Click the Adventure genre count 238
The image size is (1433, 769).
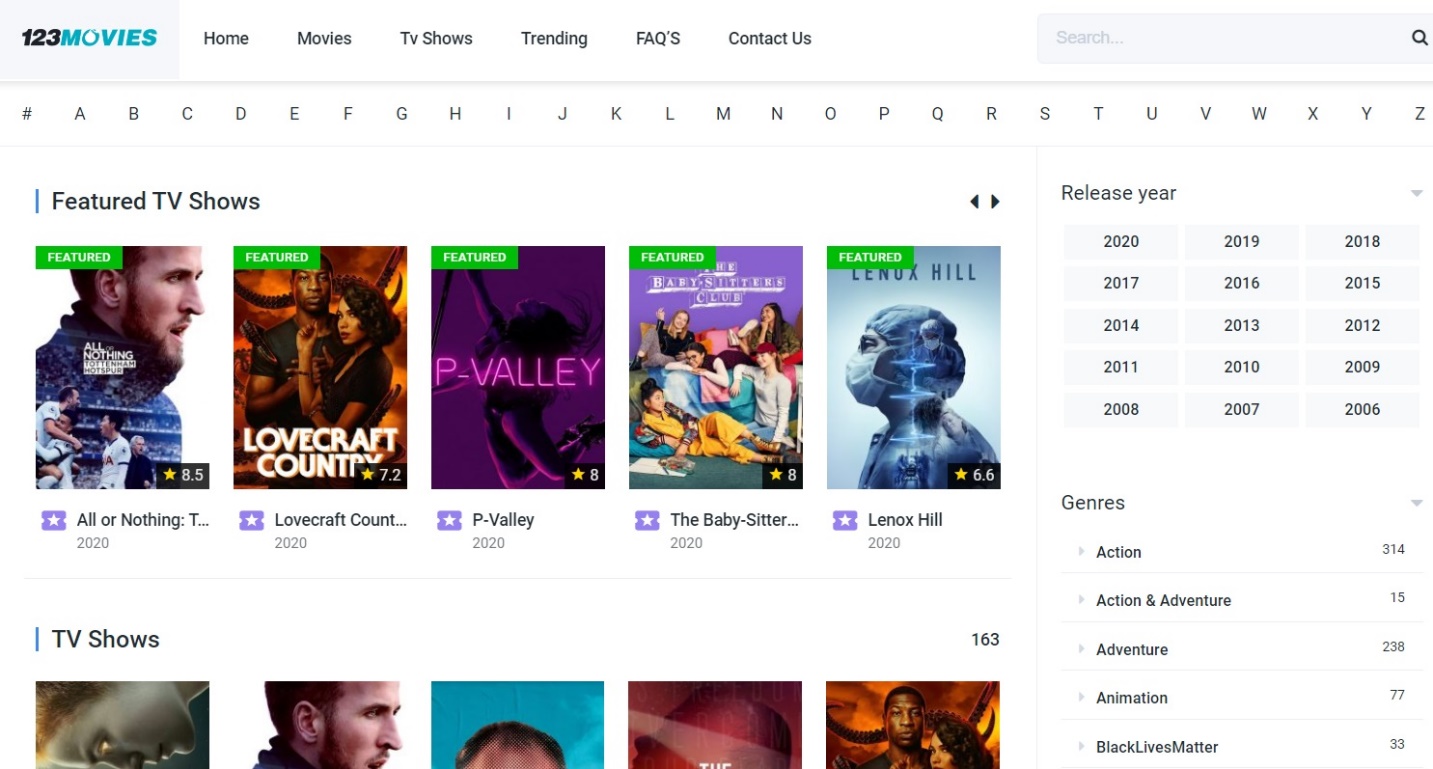tap(1393, 646)
